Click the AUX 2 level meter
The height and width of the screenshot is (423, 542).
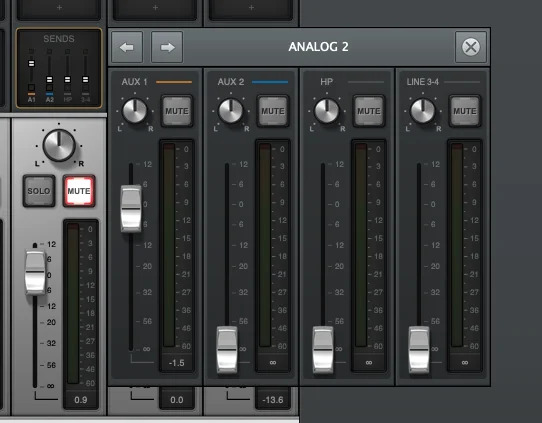tap(265, 245)
